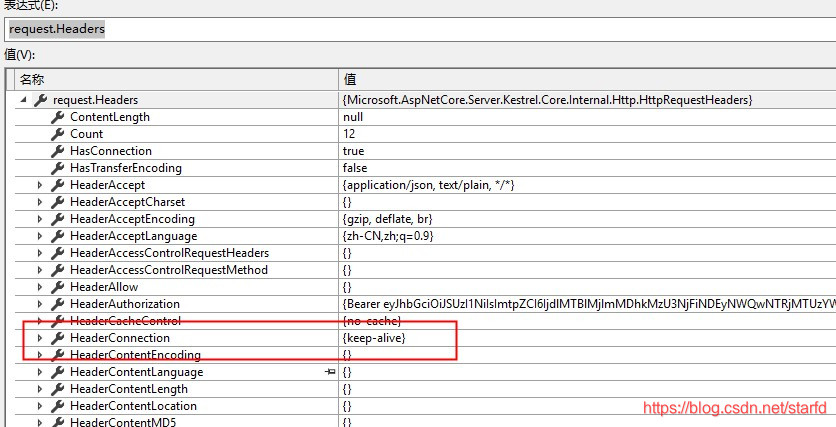The width and height of the screenshot is (836, 427).
Task: Click the wrench icon beside HeaderAllow
Action: 57,287
